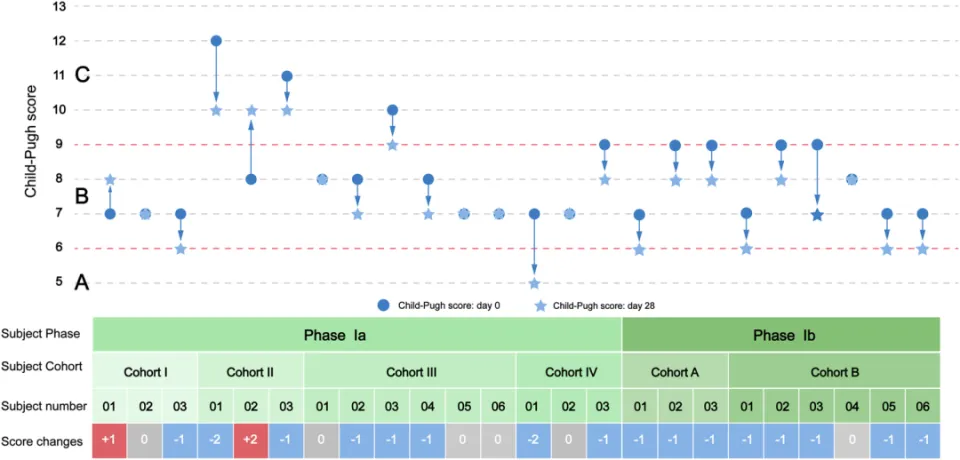
Task: Click the day 28 star of Cohort I subject 01
Action: (x=110, y=179)
